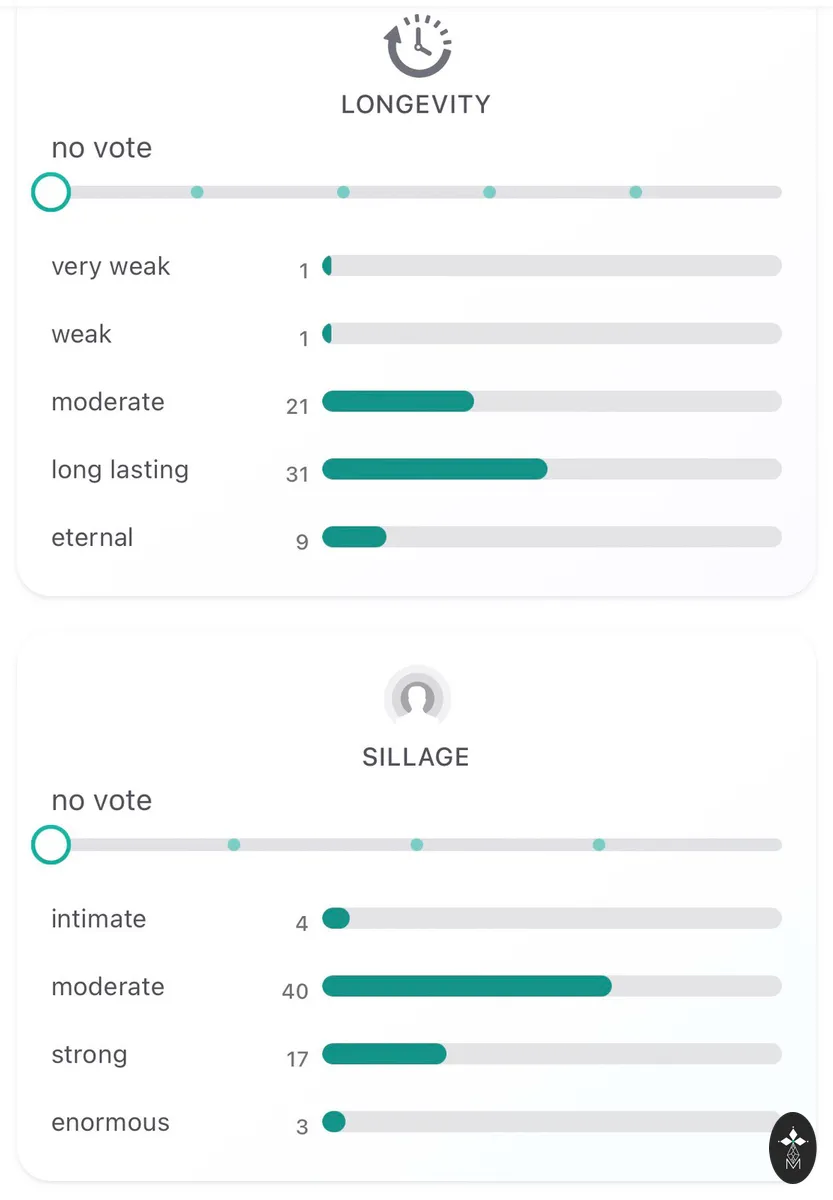833x1200 pixels.
Task: Set Sillage slider to second dot
Action: tap(234, 845)
